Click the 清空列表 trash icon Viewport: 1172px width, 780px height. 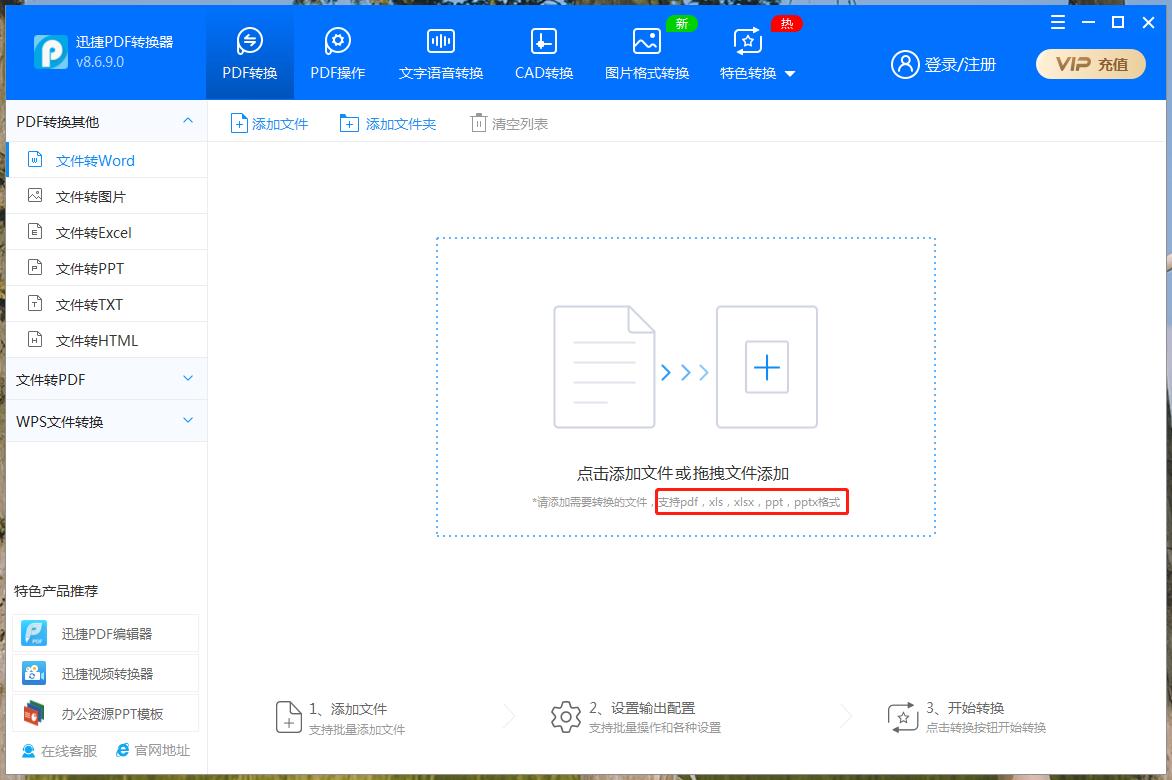tap(479, 122)
